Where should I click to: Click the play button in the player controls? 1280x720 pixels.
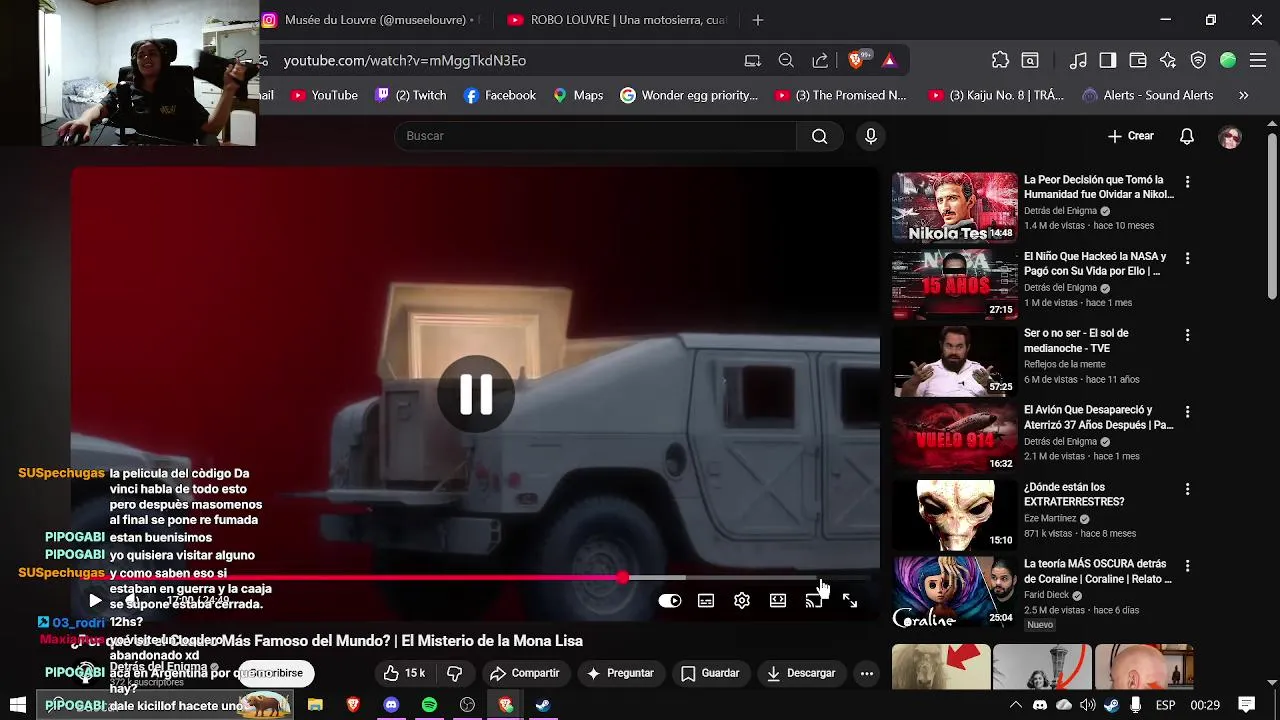coord(95,601)
